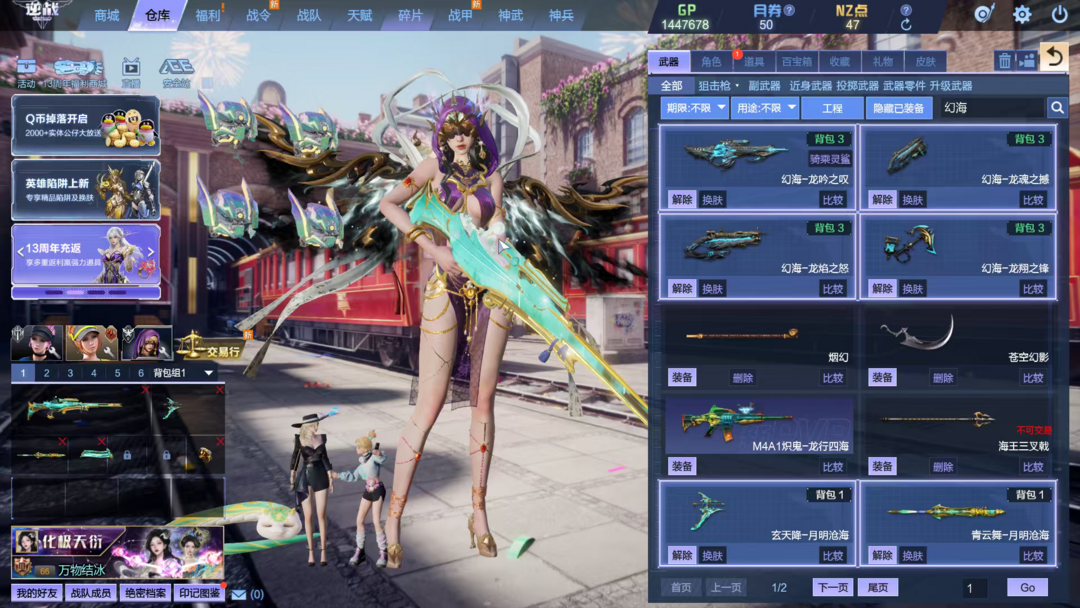
Task: Select loadout tab 5
Action: click(x=117, y=373)
